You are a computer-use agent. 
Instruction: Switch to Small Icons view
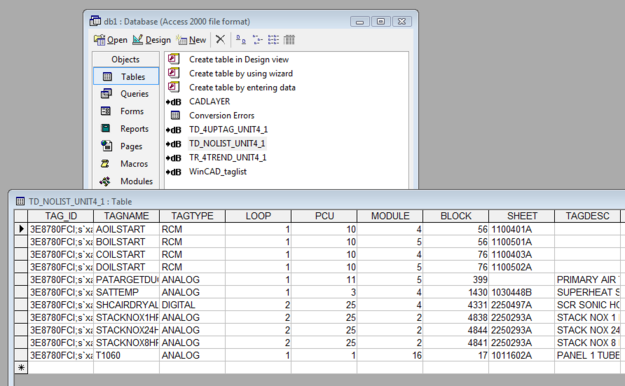click(x=257, y=39)
